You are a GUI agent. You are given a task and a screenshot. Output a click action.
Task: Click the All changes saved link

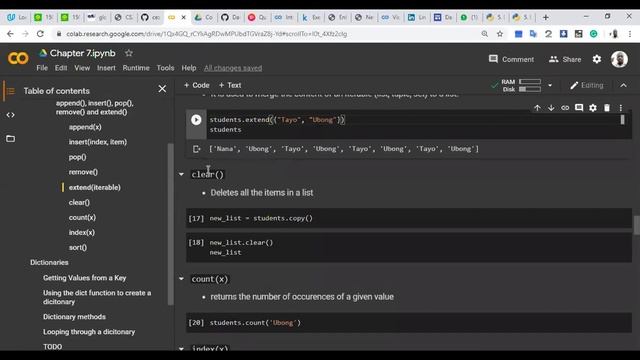(x=233, y=68)
